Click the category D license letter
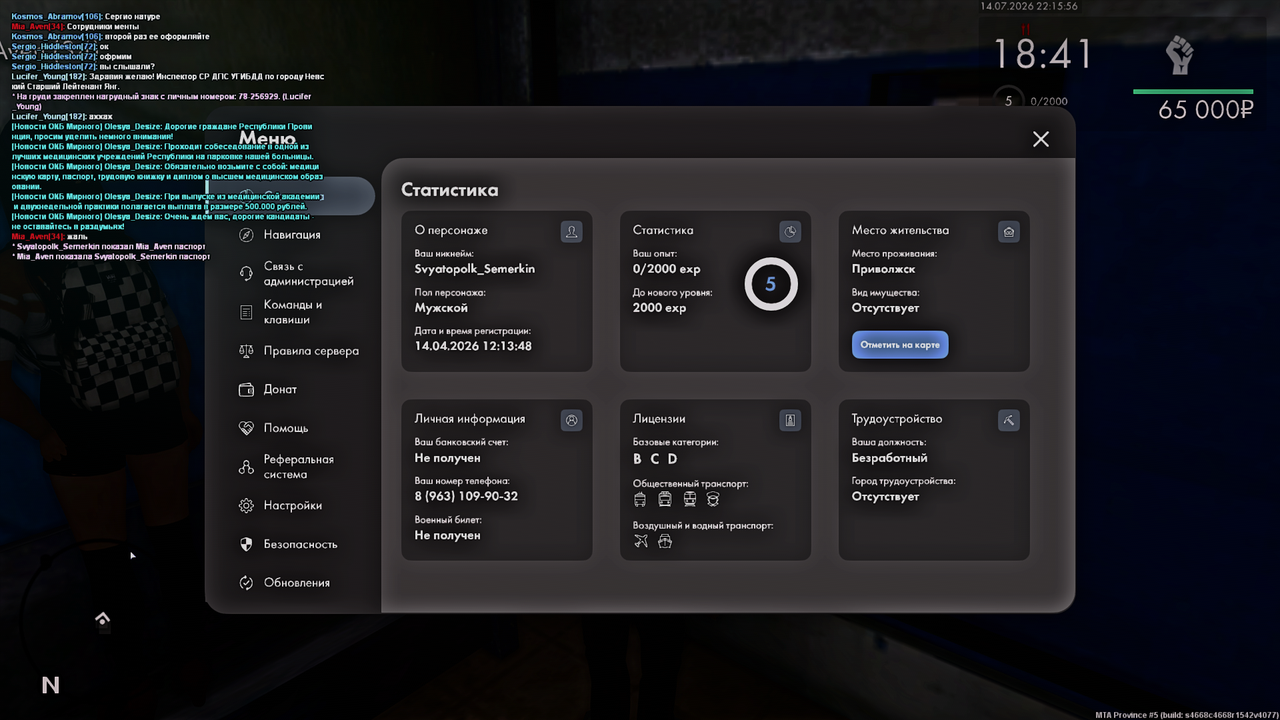This screenshot has width=1280, height=720. 673,459
